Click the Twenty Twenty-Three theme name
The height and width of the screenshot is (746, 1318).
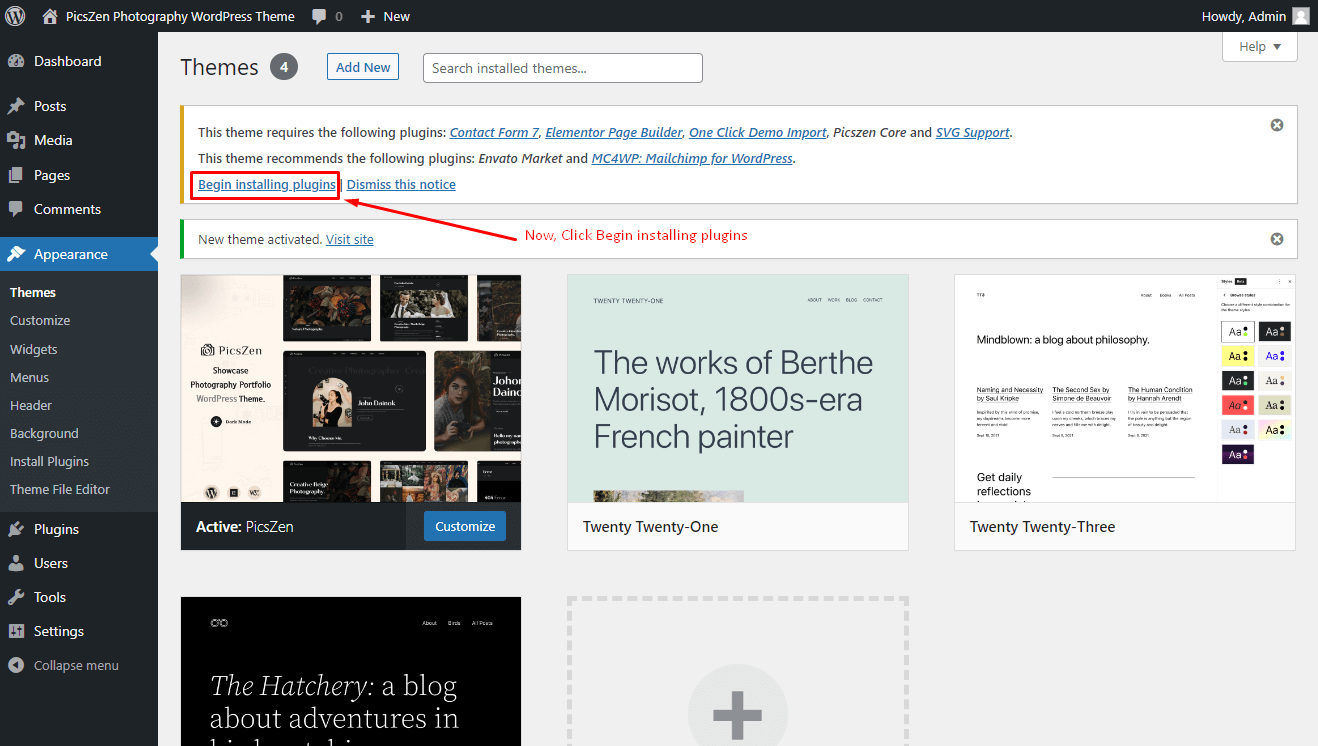click(1042, 527)
